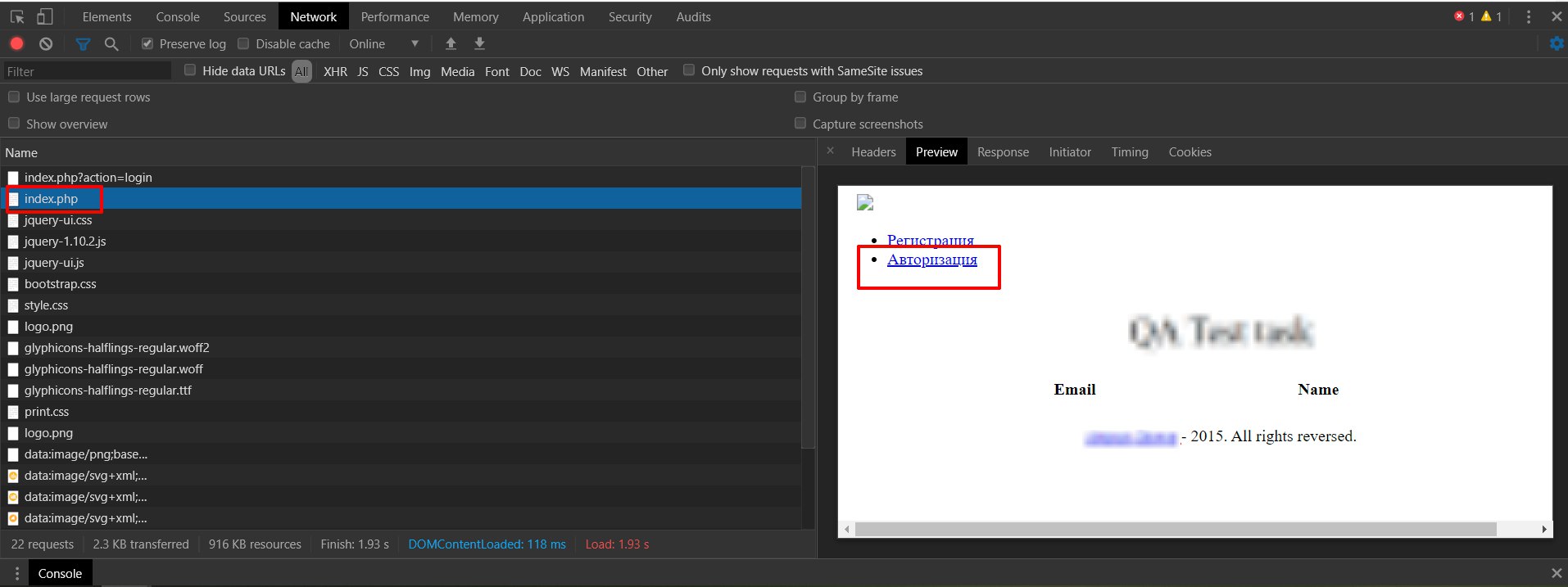The image size is (1568, 587).
Task: Open the Timing tab
Action: pyautogui.click(x=1130, y=152)
